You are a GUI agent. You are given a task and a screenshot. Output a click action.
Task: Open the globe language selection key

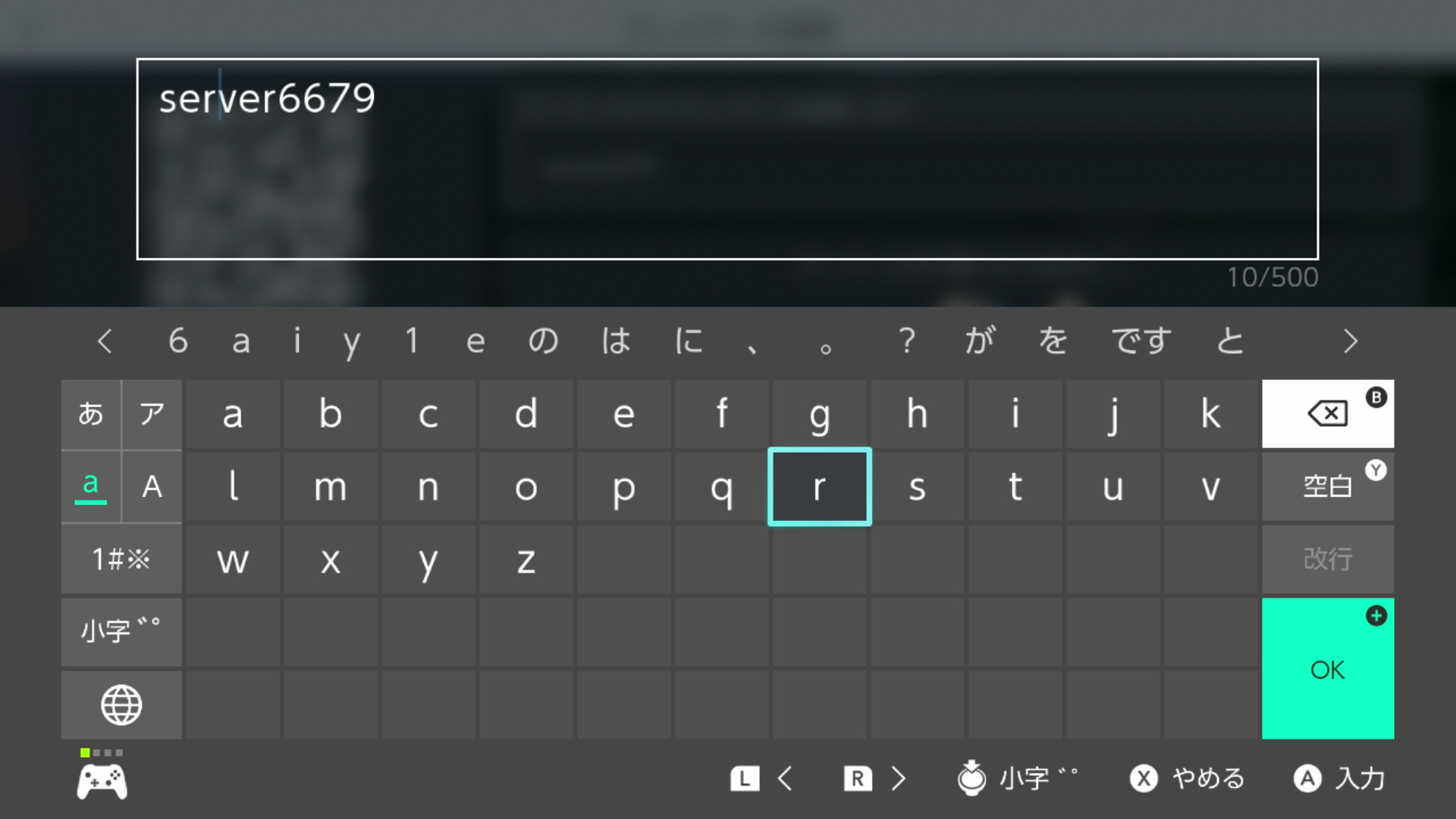coord(121,705)
